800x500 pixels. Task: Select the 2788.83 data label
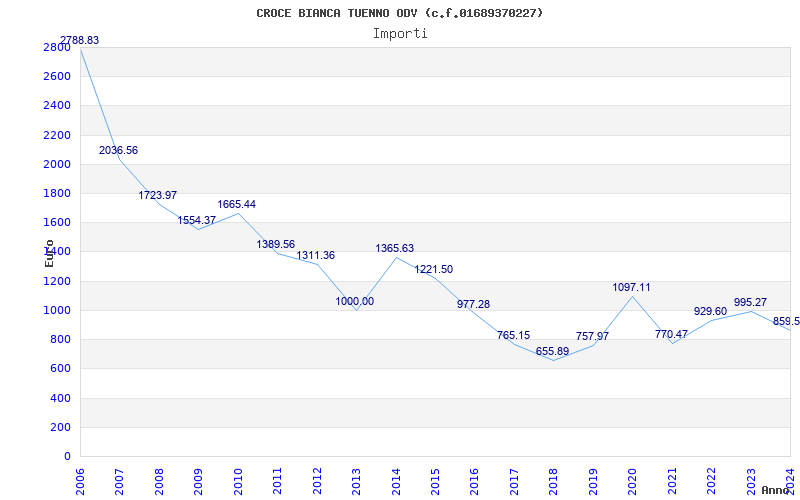tap(80, 40)
